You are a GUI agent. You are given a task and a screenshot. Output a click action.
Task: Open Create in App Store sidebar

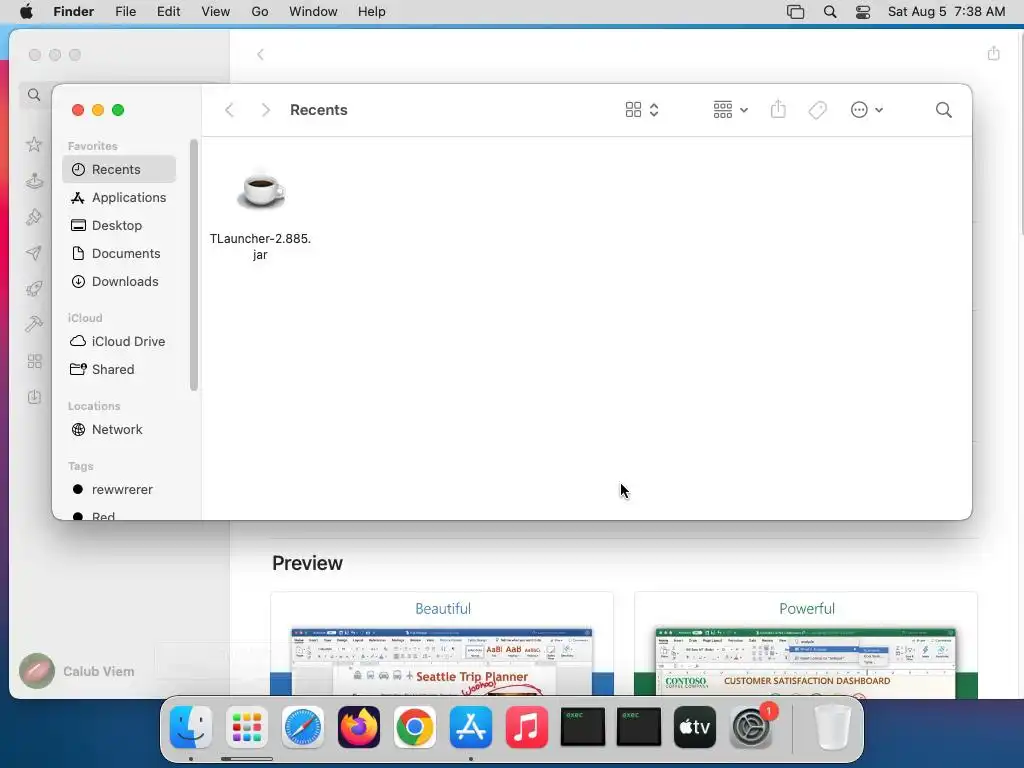tap(34, 217)
